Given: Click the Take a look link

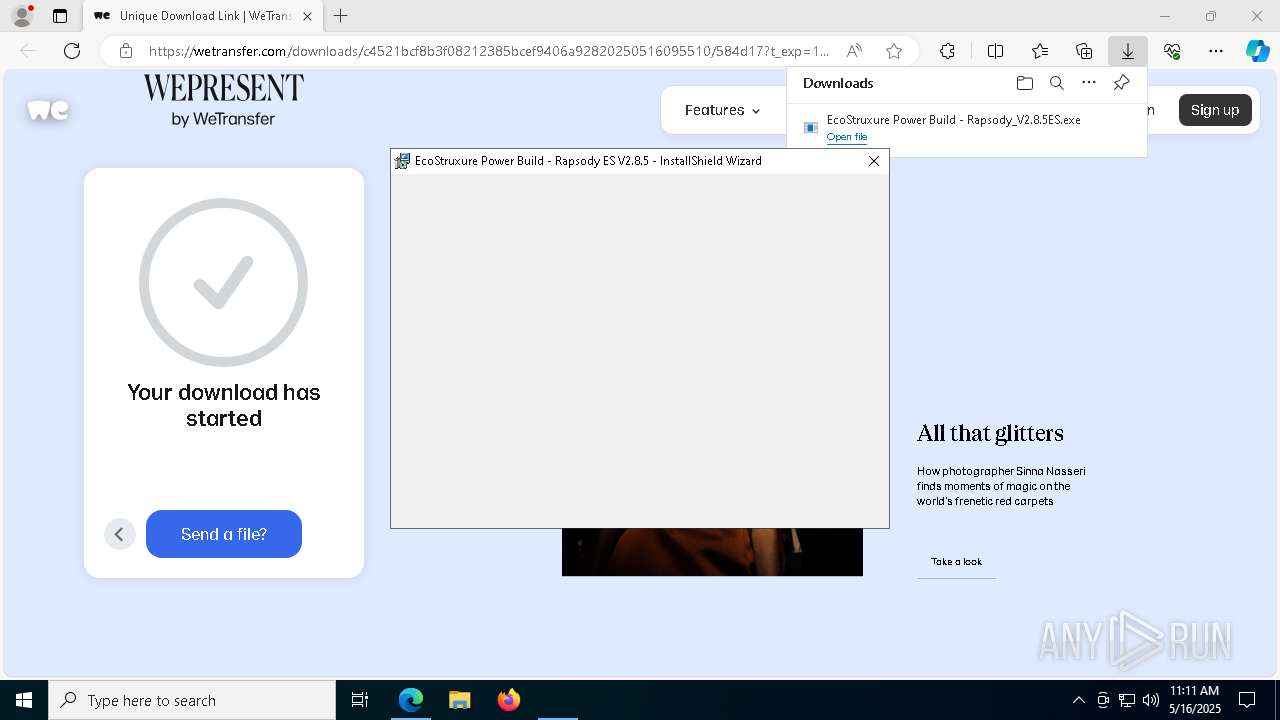Looking at the screenshot, I should pos(956,562).
